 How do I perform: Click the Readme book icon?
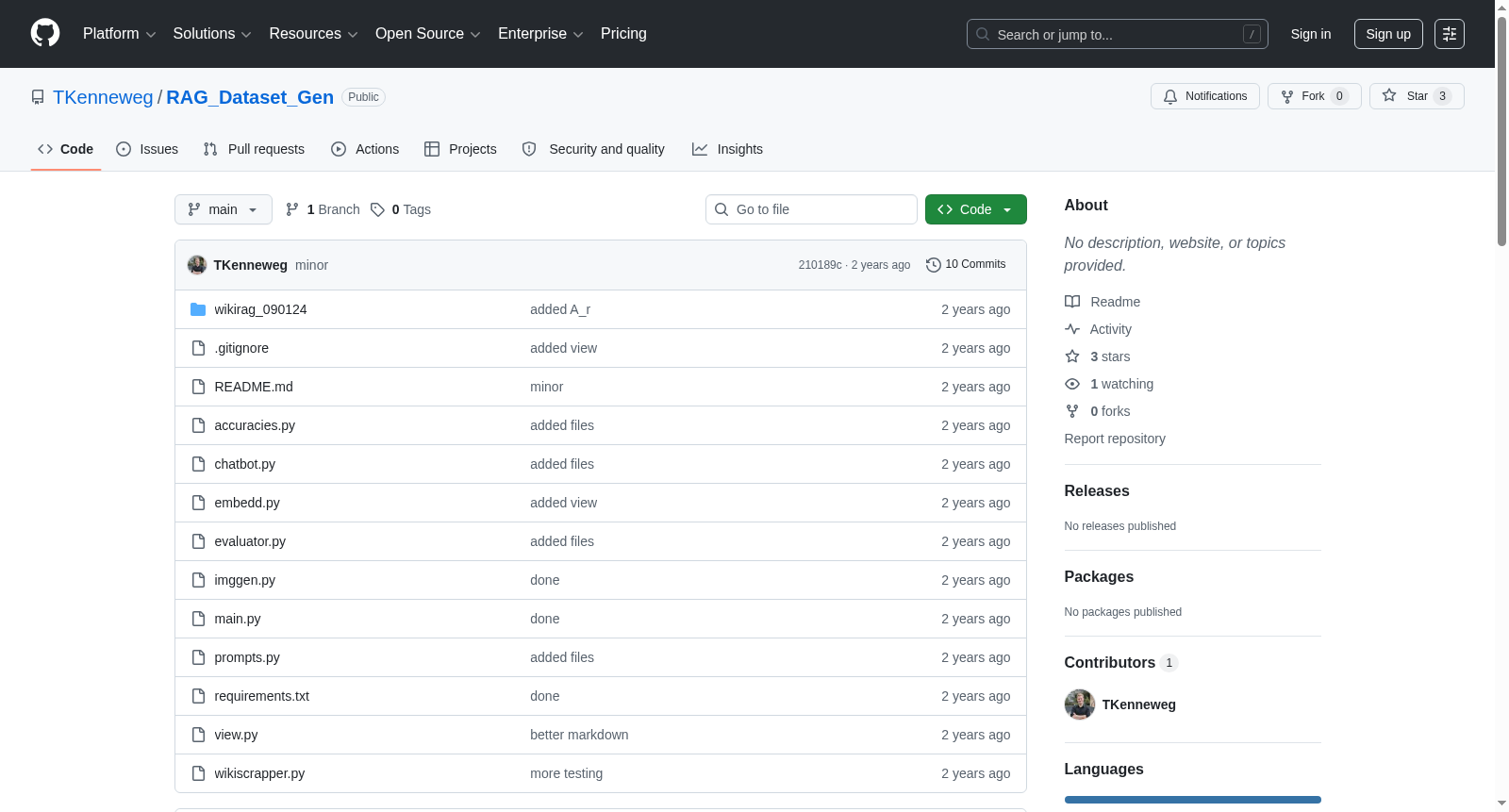pyautogui.click(x=1072, y=302)
